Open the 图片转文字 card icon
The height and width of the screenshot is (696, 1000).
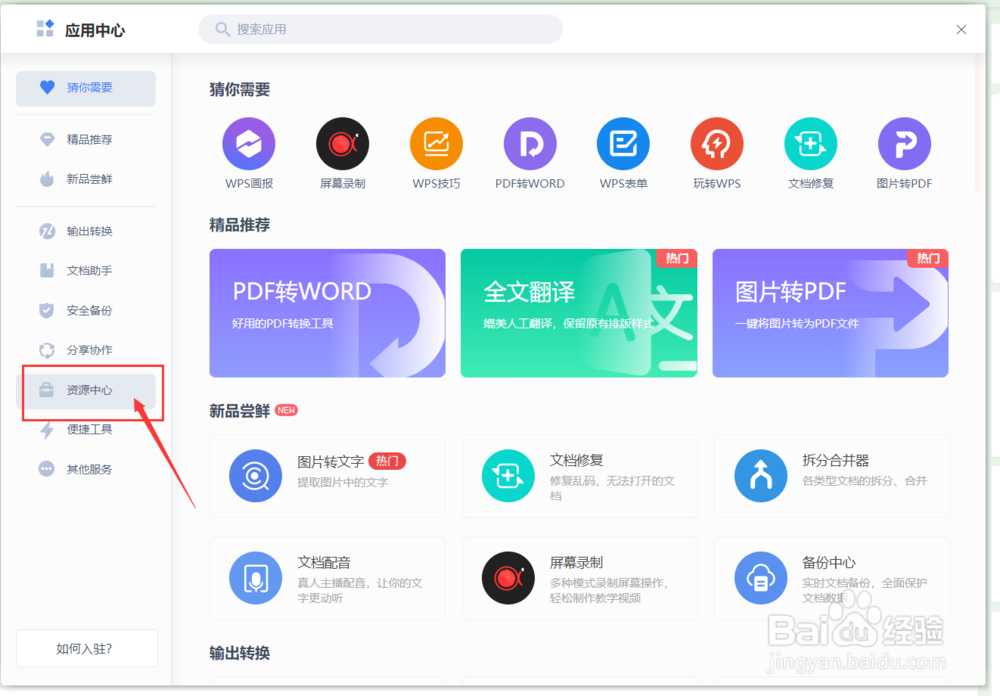[x=255, y=476]
